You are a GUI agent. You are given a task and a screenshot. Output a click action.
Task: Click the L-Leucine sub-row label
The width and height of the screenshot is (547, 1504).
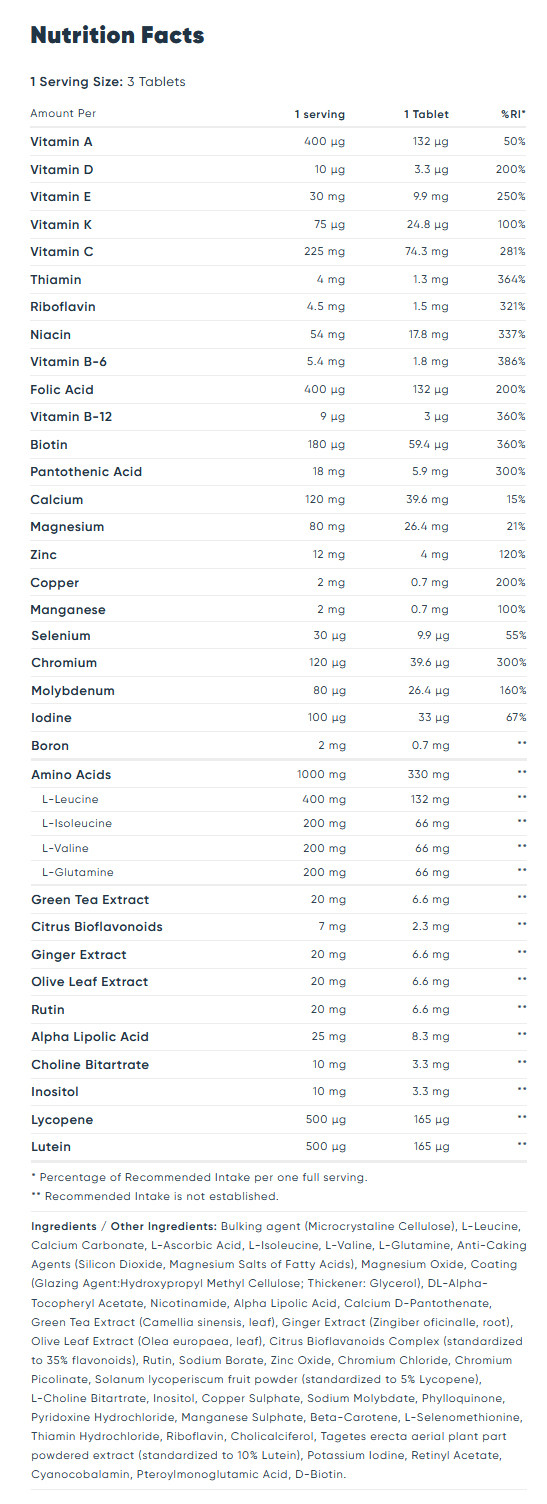point(70,799)
